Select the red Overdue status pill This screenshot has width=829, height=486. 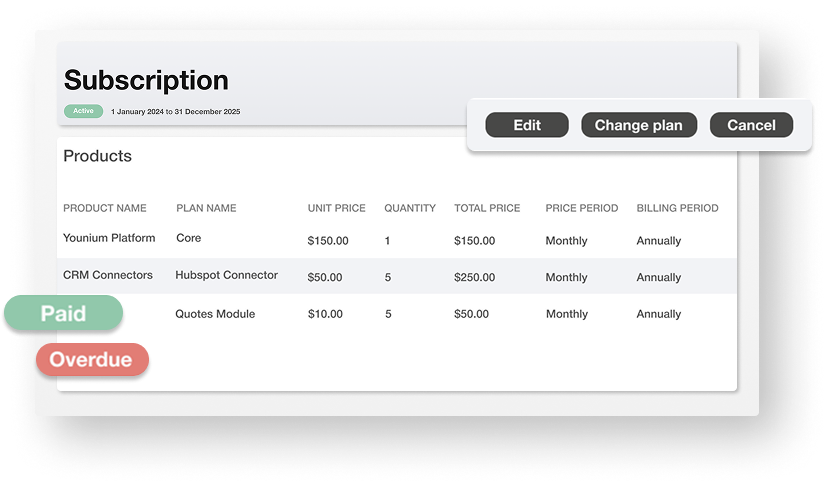click(91, 360)
